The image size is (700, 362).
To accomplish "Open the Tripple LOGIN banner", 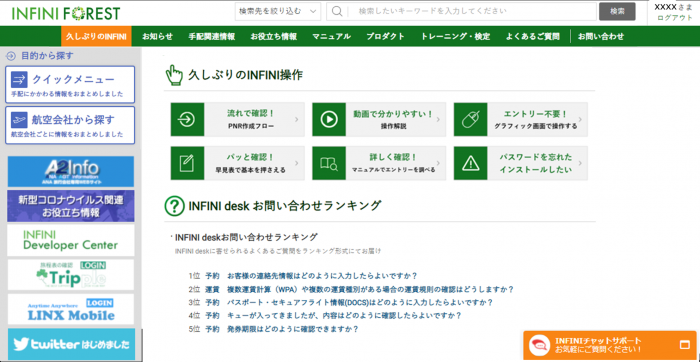I will (71, 275).
